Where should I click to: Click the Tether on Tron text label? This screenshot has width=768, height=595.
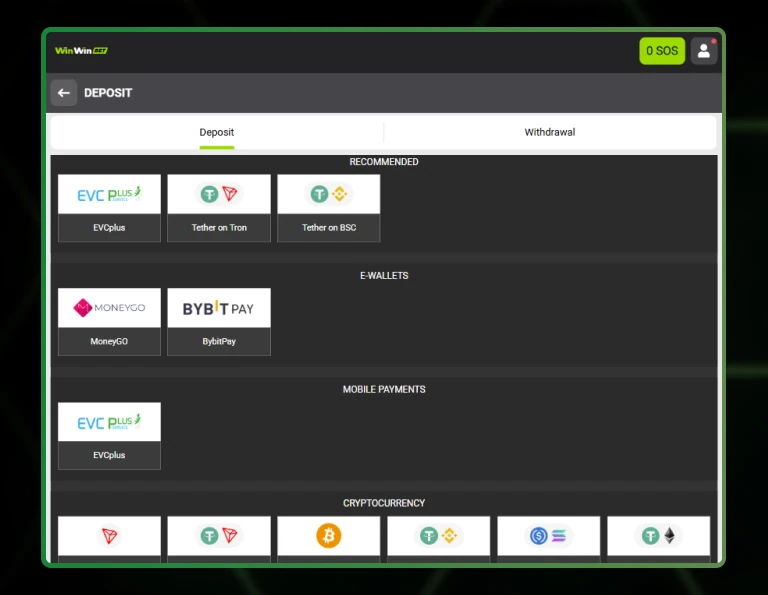point(219,228)
